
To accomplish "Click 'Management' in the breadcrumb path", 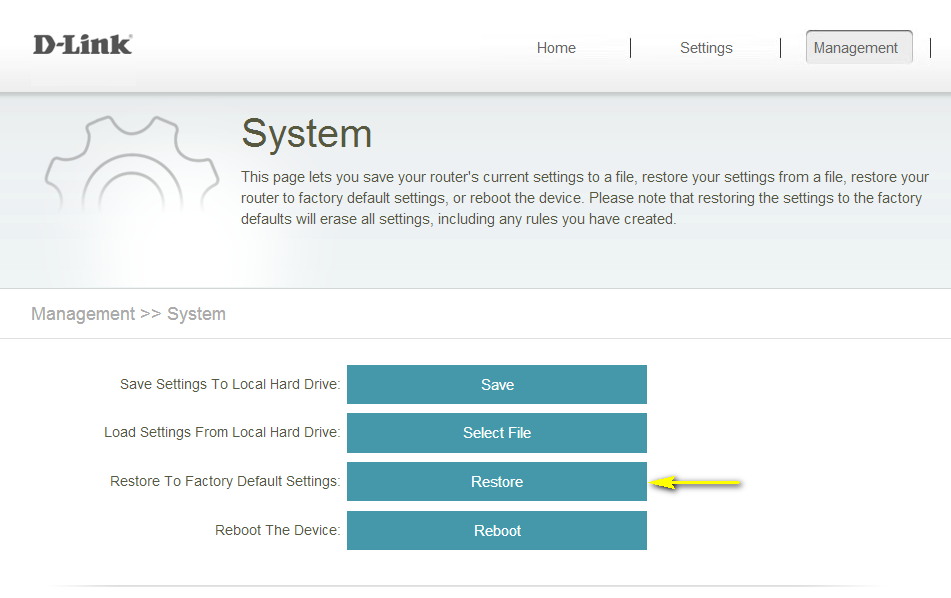I will (83, 314).
